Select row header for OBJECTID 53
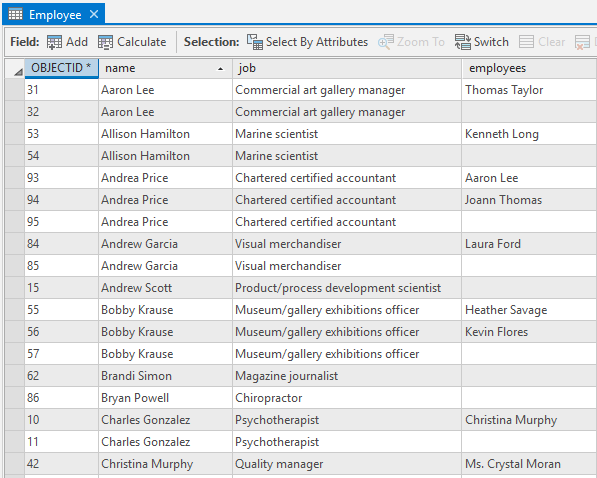Viewport: 597px width, 478px height. (x=15, y=134)
